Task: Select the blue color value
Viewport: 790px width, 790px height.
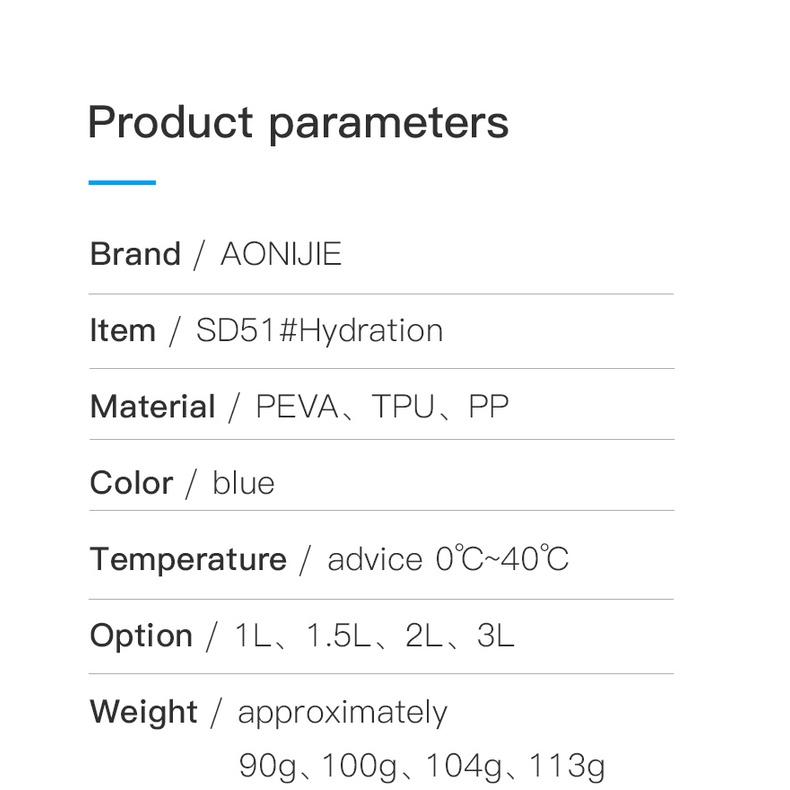Action: [x=243, y=483]
